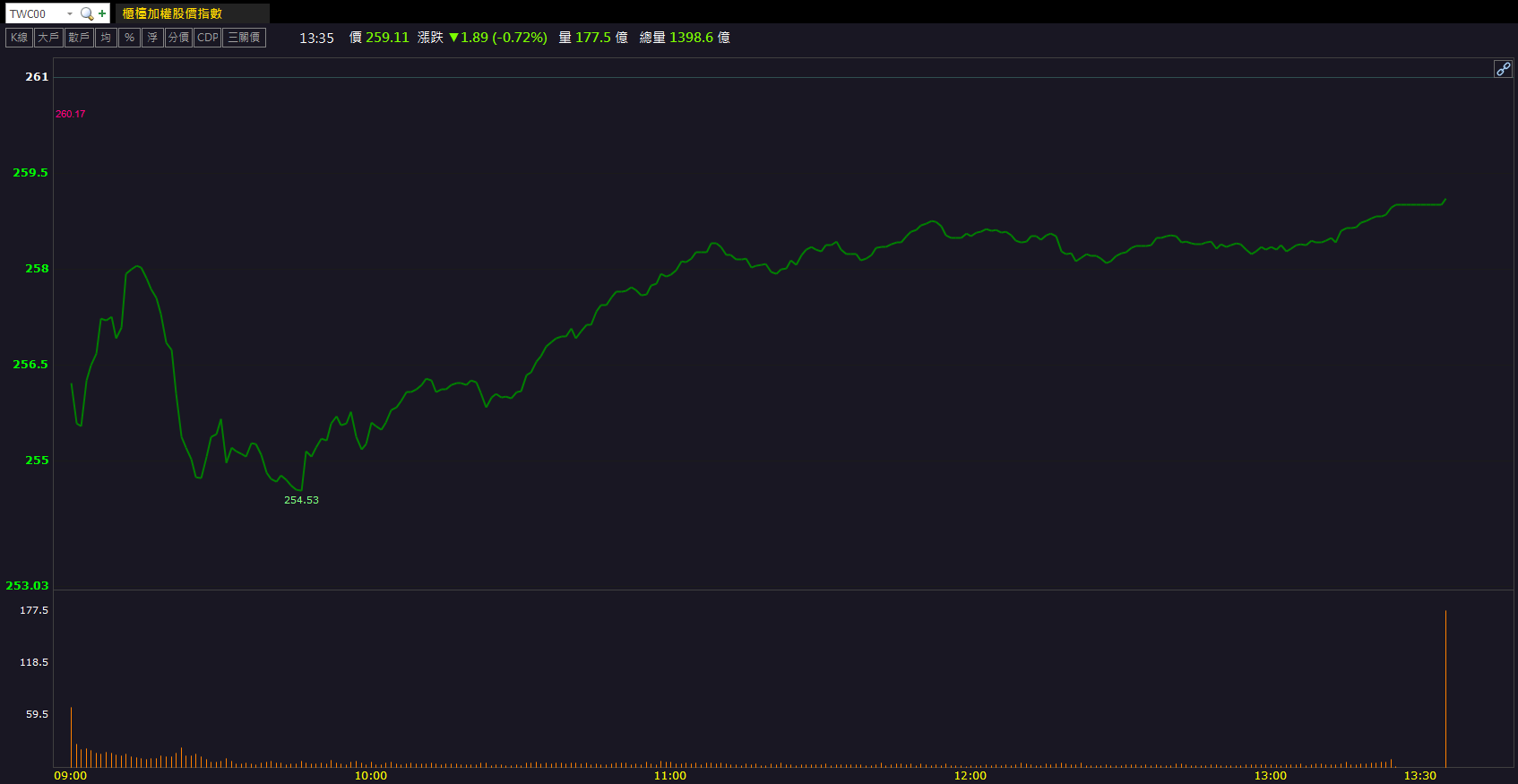Toggle the 大戶 indicator
This screenshot has width=1518, height=784.
(48, 38)
